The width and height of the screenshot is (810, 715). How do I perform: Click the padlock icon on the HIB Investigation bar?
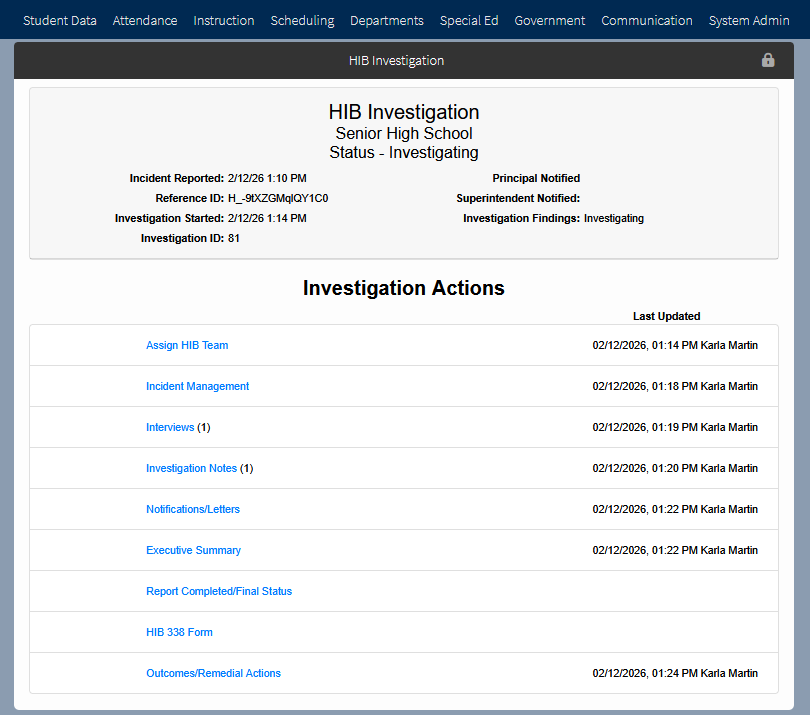(x=767, y=60)
